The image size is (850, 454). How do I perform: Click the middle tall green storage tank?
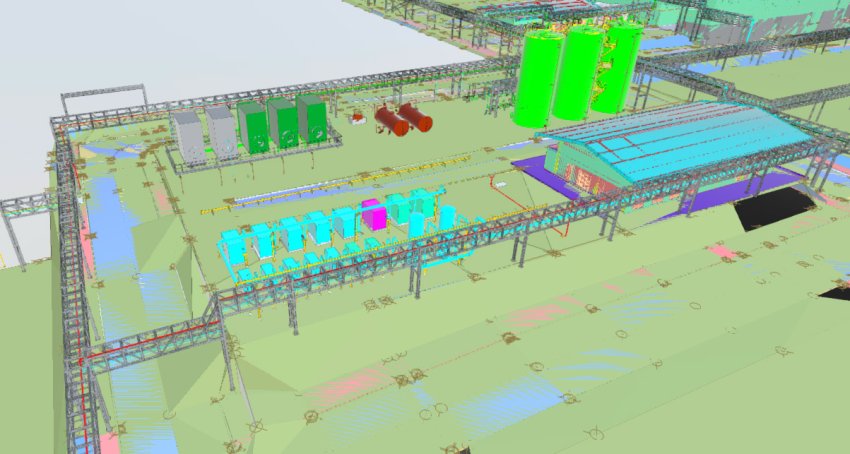tap(578, 75)
